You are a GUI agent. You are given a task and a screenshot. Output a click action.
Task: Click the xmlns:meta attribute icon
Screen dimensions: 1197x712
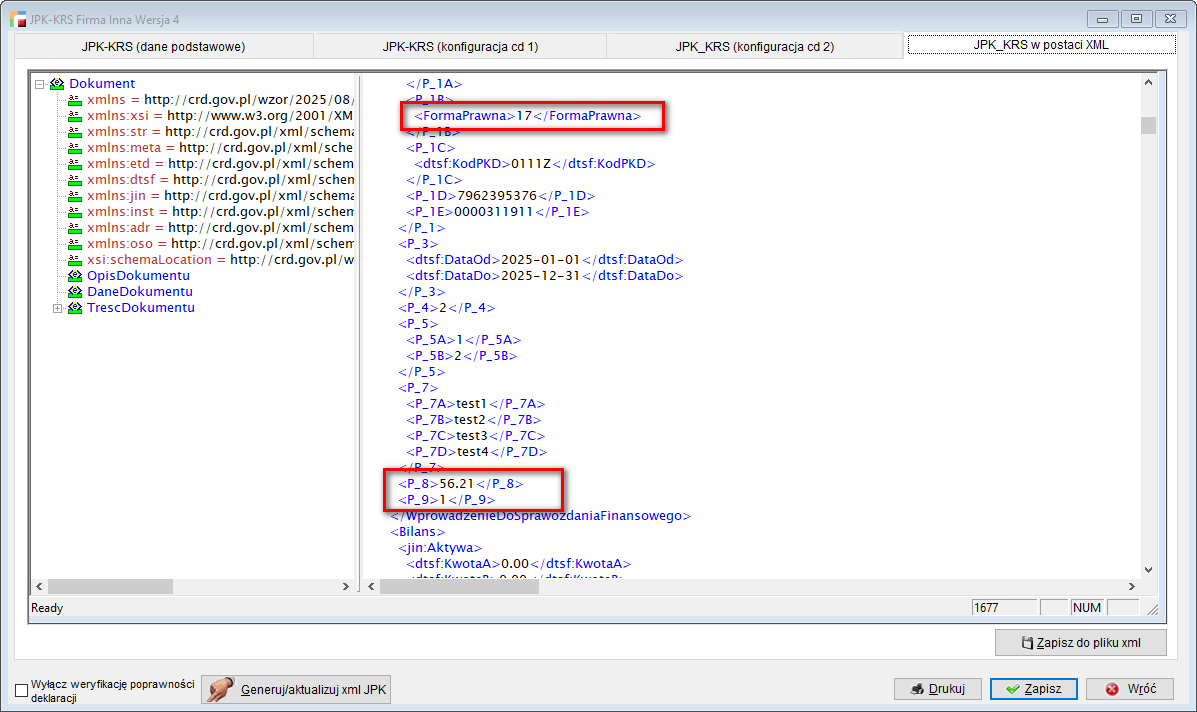(x=75, y=148)
